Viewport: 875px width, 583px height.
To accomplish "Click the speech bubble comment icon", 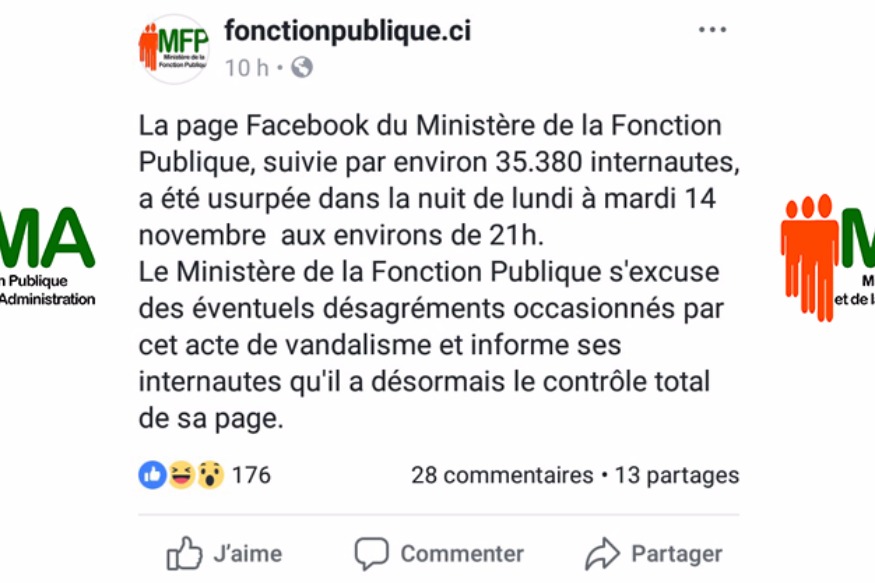I will click(x=371, y=553).
